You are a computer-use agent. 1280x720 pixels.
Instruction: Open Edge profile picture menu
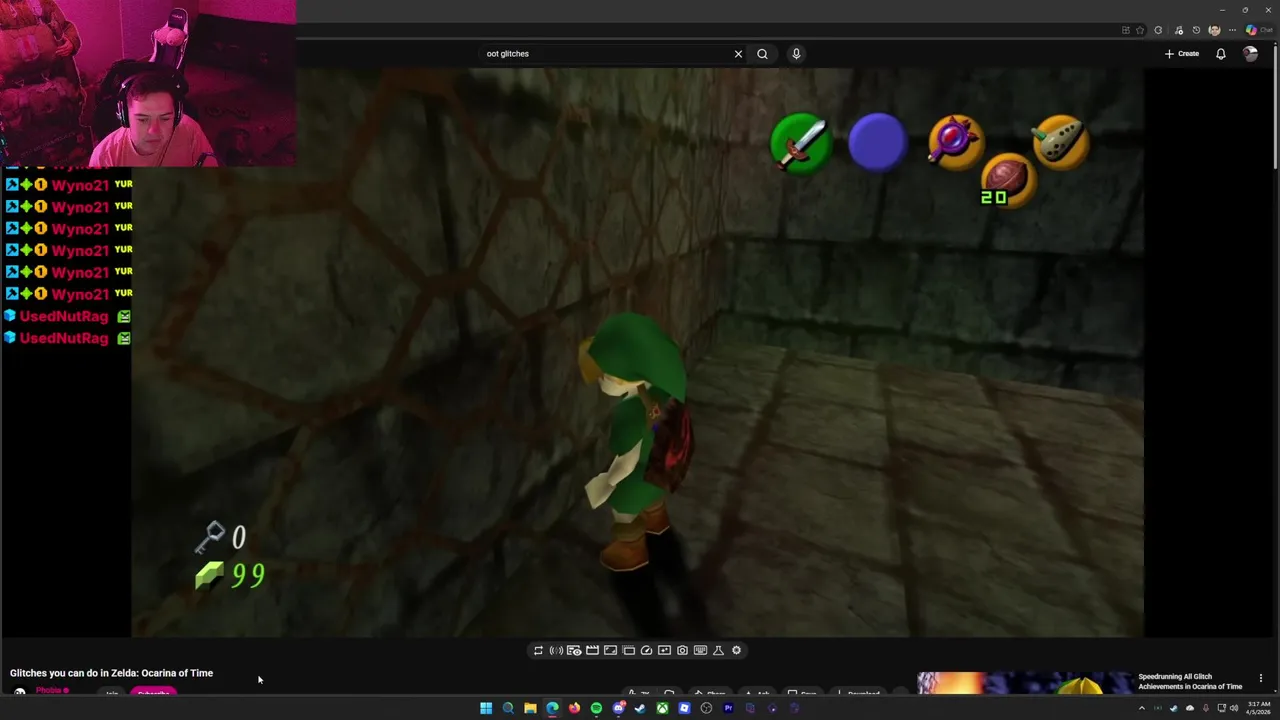1214,30
